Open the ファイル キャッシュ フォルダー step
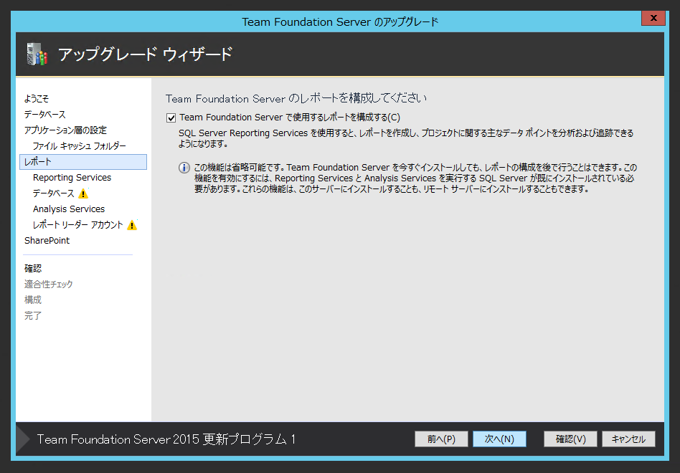Screen dimensions: 680x473 [79, 146]
